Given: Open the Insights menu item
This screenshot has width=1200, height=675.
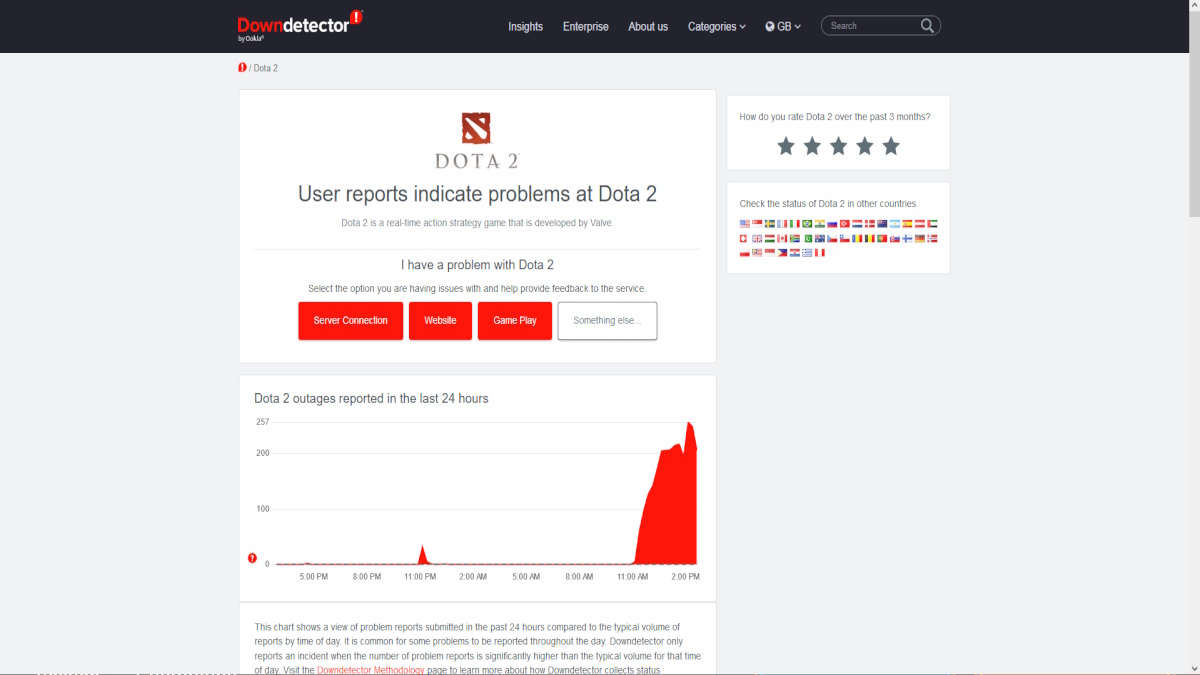Looking at the screenshot, I should [x=525, y=27].
